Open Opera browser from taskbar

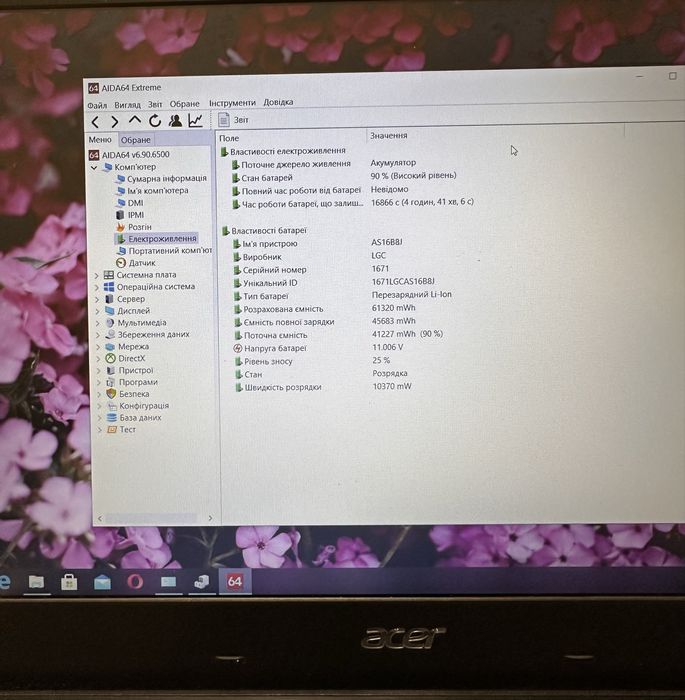135,582
